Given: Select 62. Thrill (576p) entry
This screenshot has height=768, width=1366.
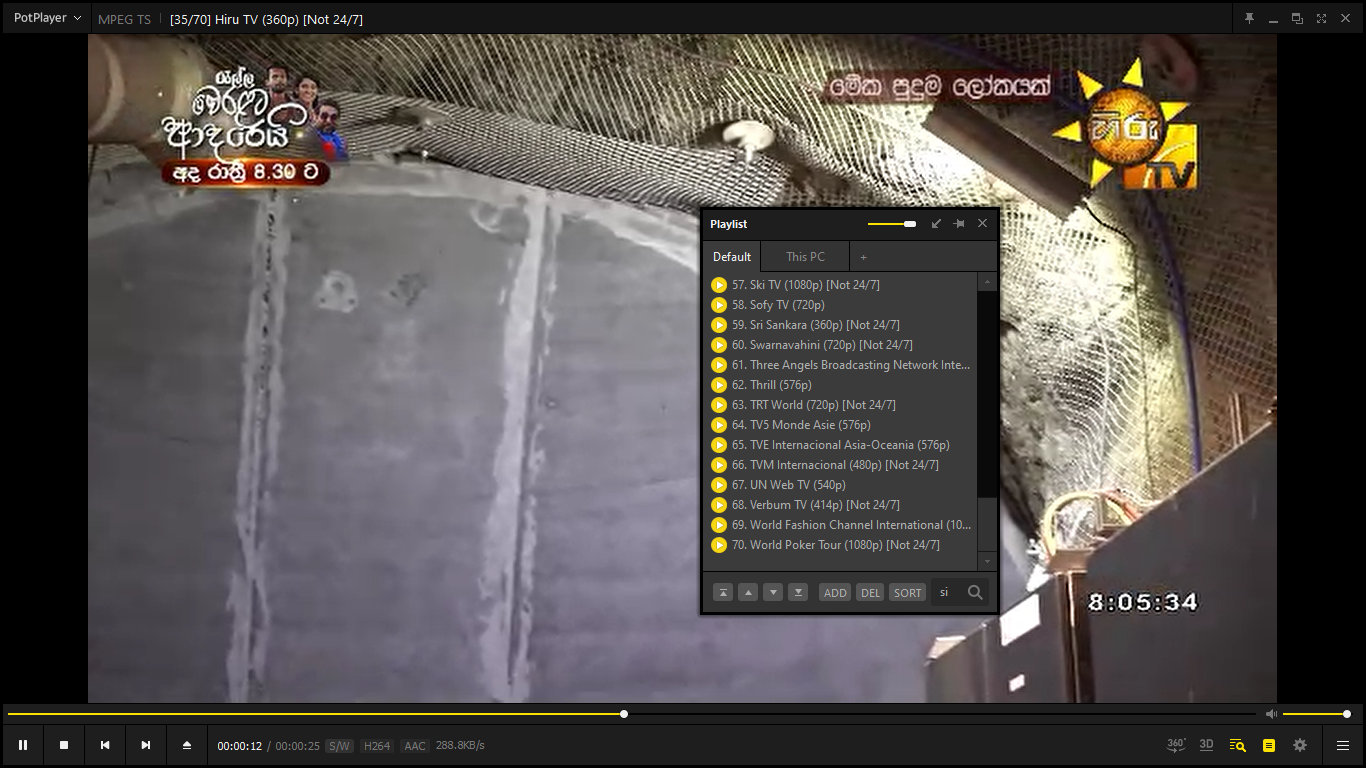Looking at the screenshot, I should 840,385.
